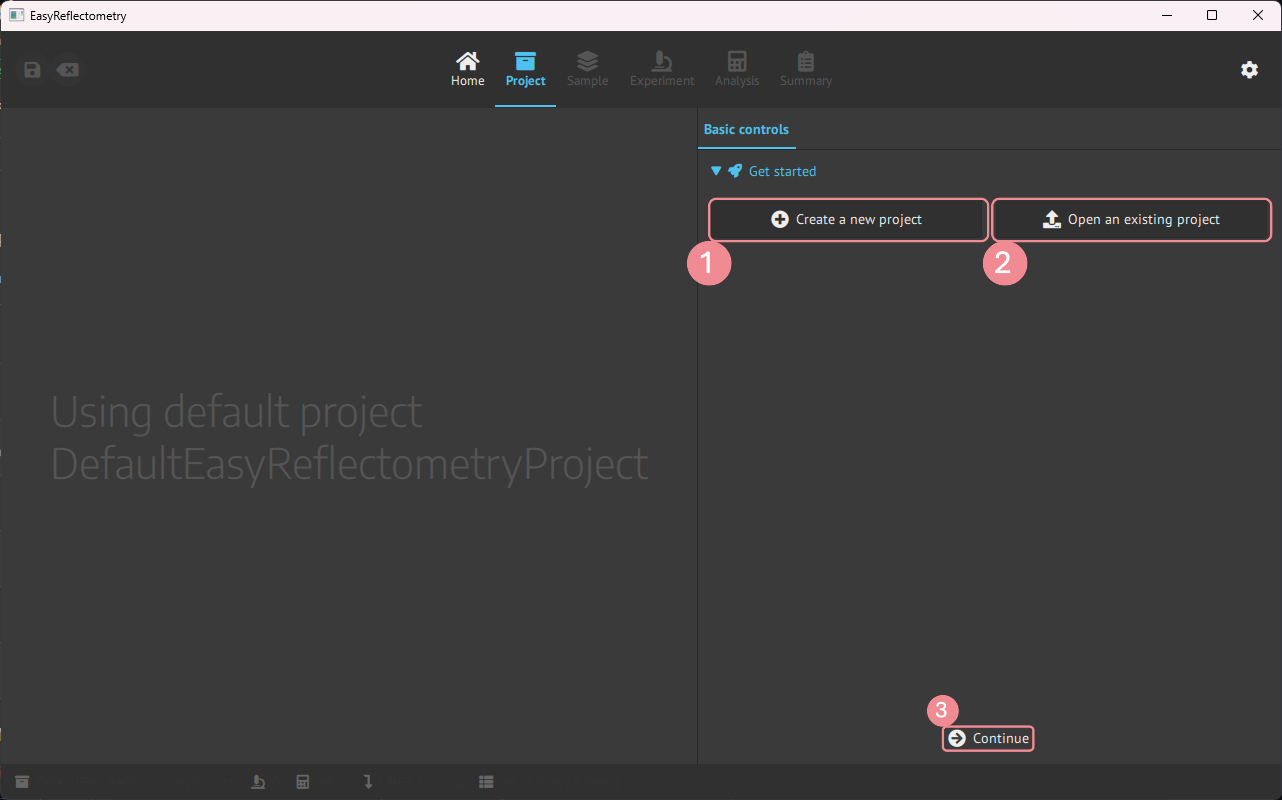Click the refnx calculator icon in status bar
The image size is (1282, 800).
coord(303,781)
